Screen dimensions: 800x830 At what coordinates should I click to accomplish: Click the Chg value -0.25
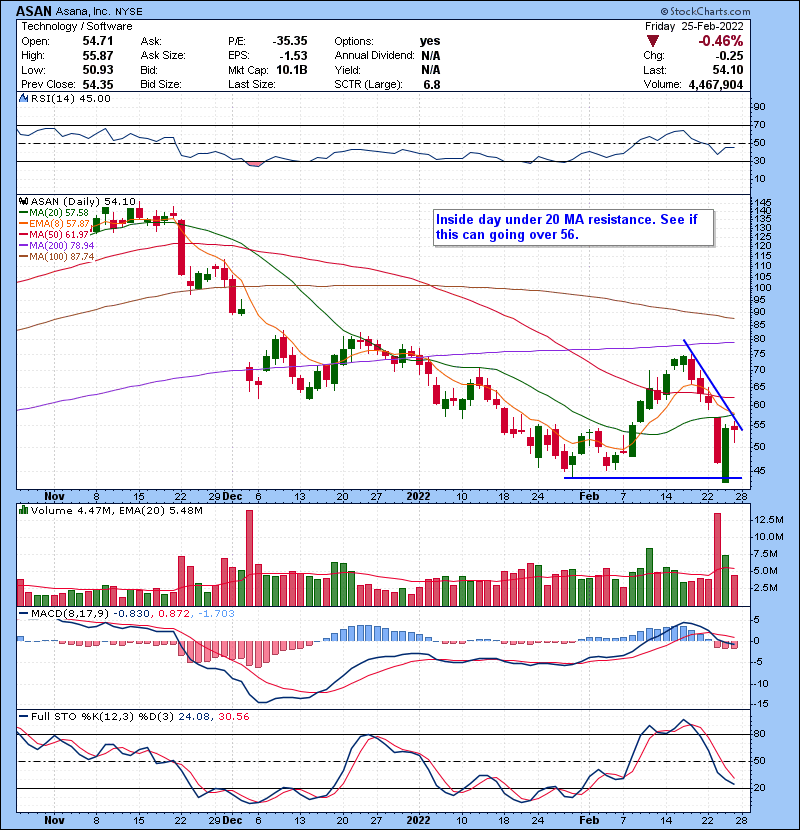[x=730, y=56]
